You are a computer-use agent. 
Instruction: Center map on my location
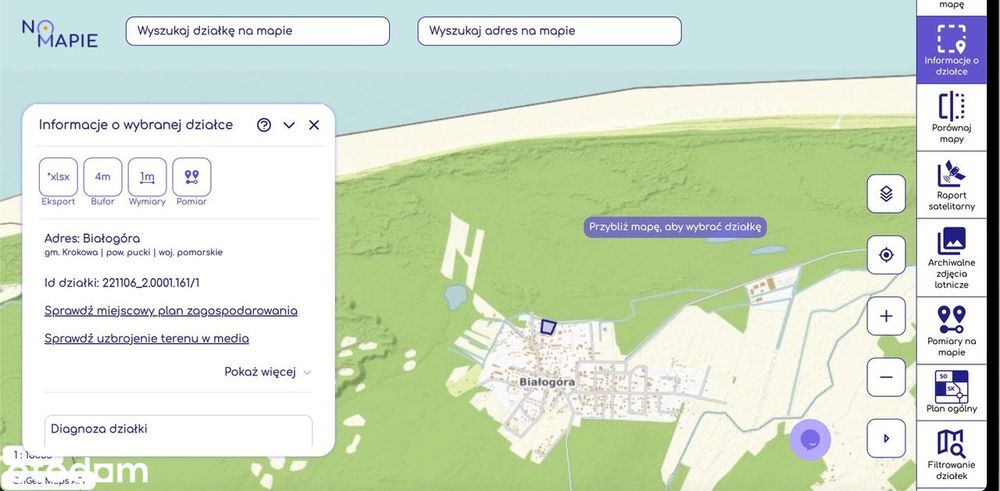886,255
